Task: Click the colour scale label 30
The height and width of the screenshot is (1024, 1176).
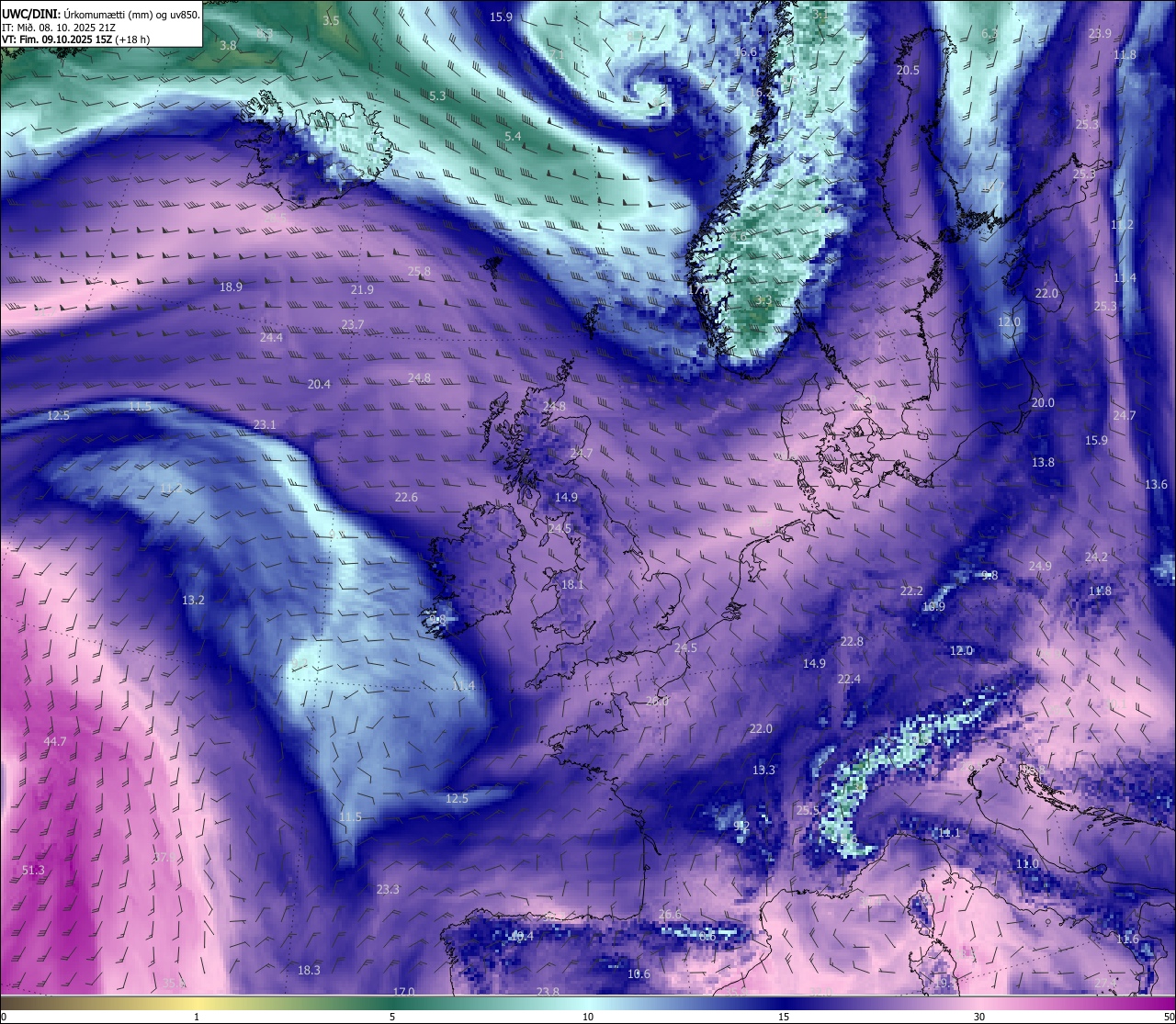Action: (979, 1017)
